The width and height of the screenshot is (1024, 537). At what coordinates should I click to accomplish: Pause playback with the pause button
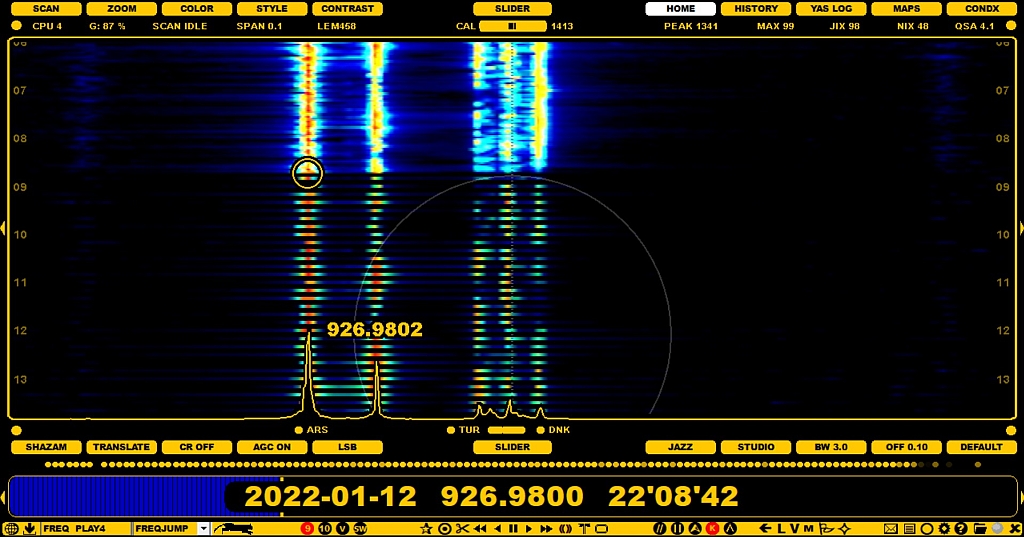(x=513, y=528)
